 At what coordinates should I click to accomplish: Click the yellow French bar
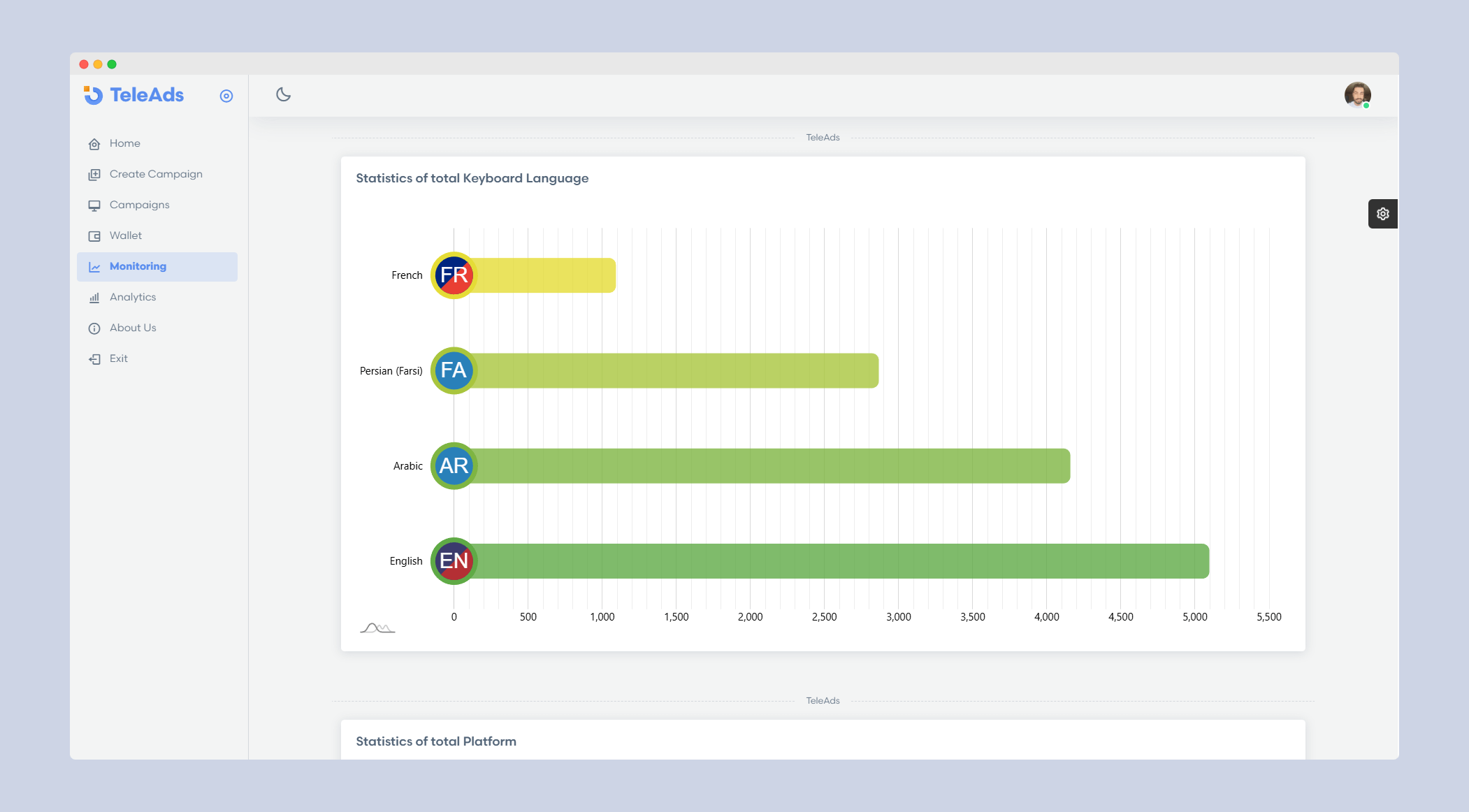point(545,275)
